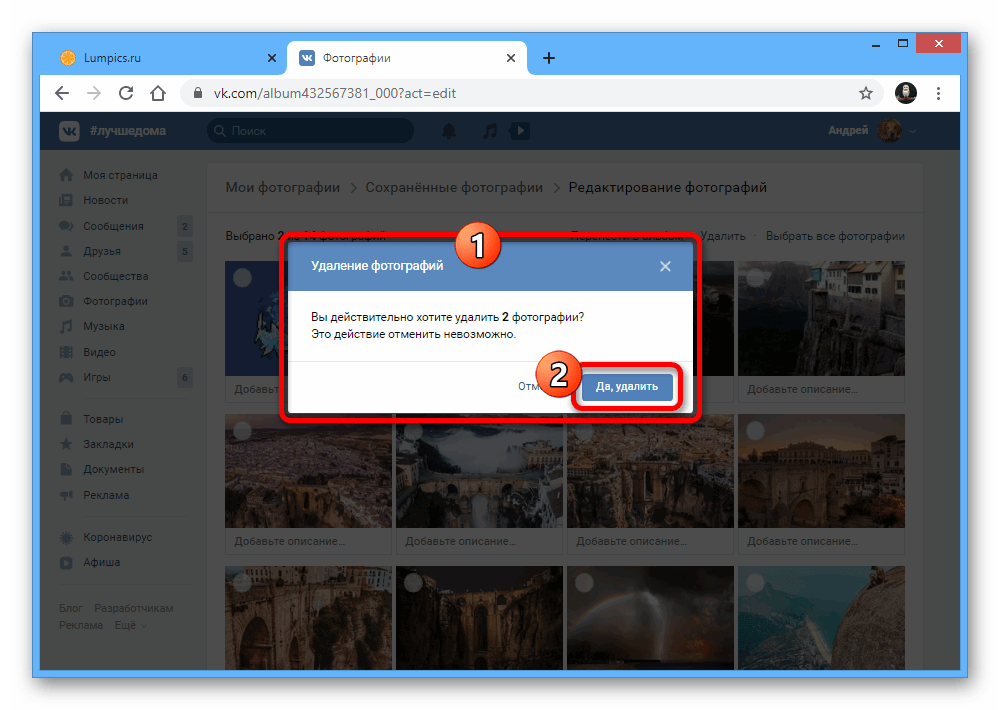The image size is (1000, 710).
Task: Click the VK video play icon
Action: (520, 131)
